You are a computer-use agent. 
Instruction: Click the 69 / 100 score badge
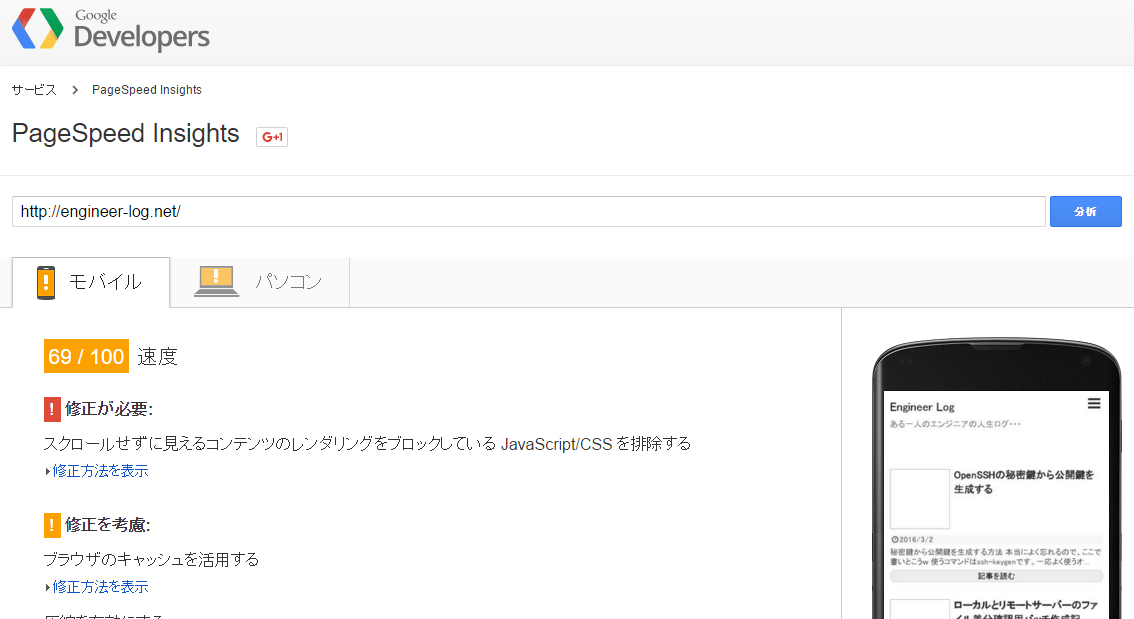tap(86, 356)
